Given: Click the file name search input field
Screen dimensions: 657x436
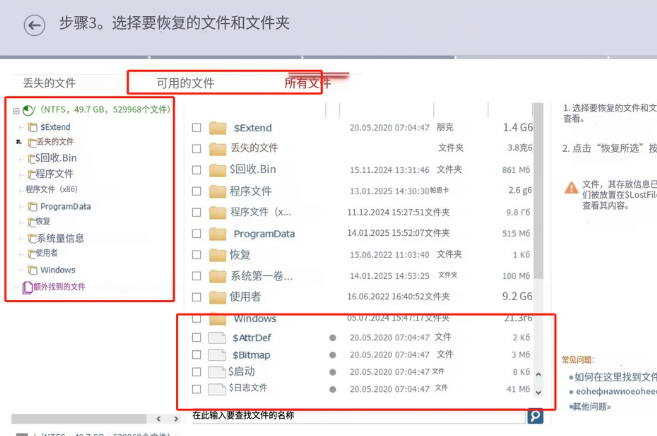Looking at the screenshot, I should click(359, 415).
